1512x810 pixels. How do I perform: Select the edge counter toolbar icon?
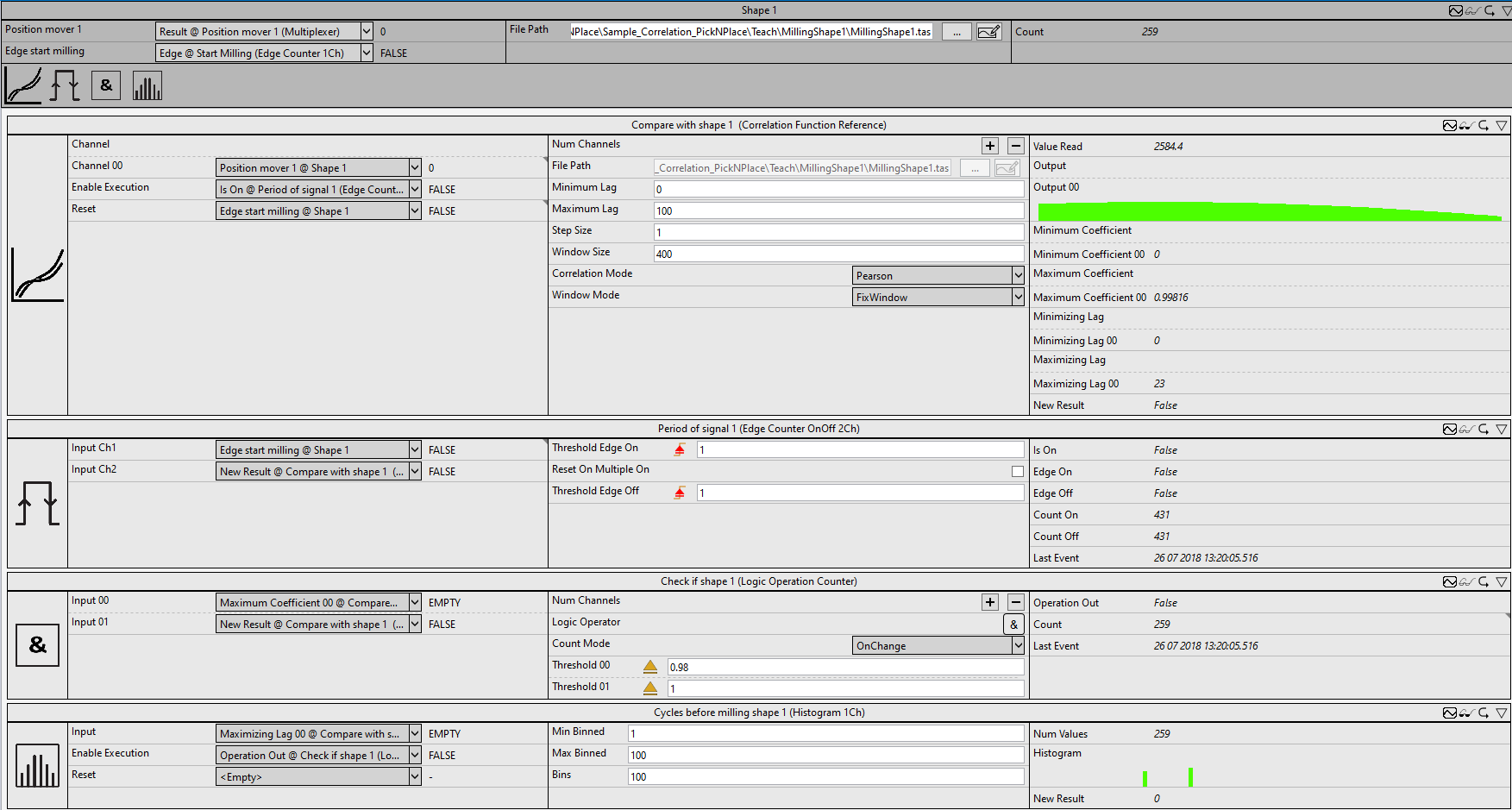coord(65,85)
